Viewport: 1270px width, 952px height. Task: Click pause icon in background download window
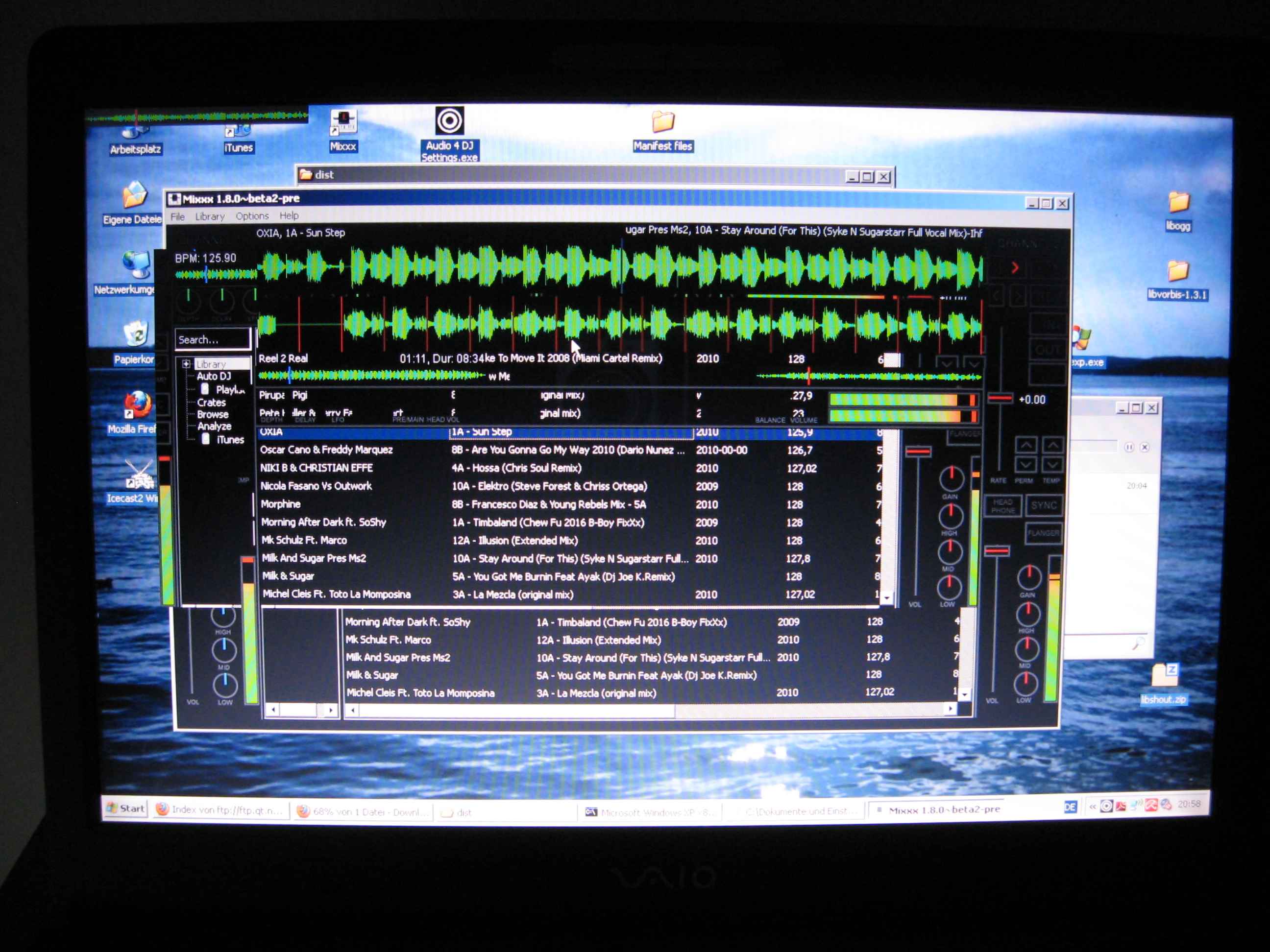point(1129,447)
